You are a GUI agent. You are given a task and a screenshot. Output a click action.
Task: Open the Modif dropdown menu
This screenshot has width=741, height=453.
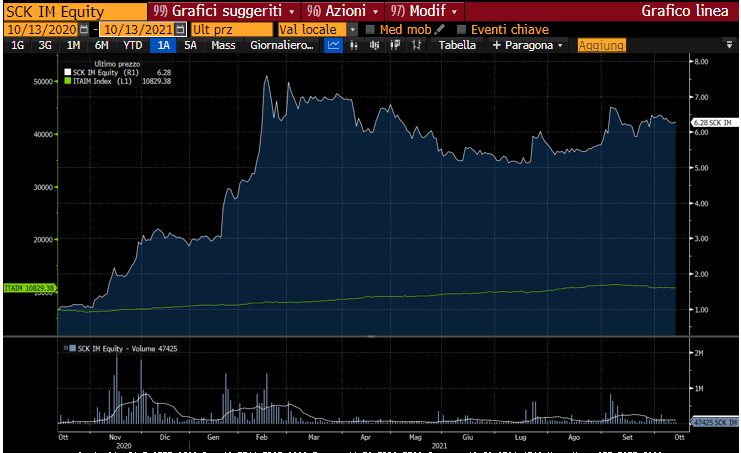(x=424, y=11)
